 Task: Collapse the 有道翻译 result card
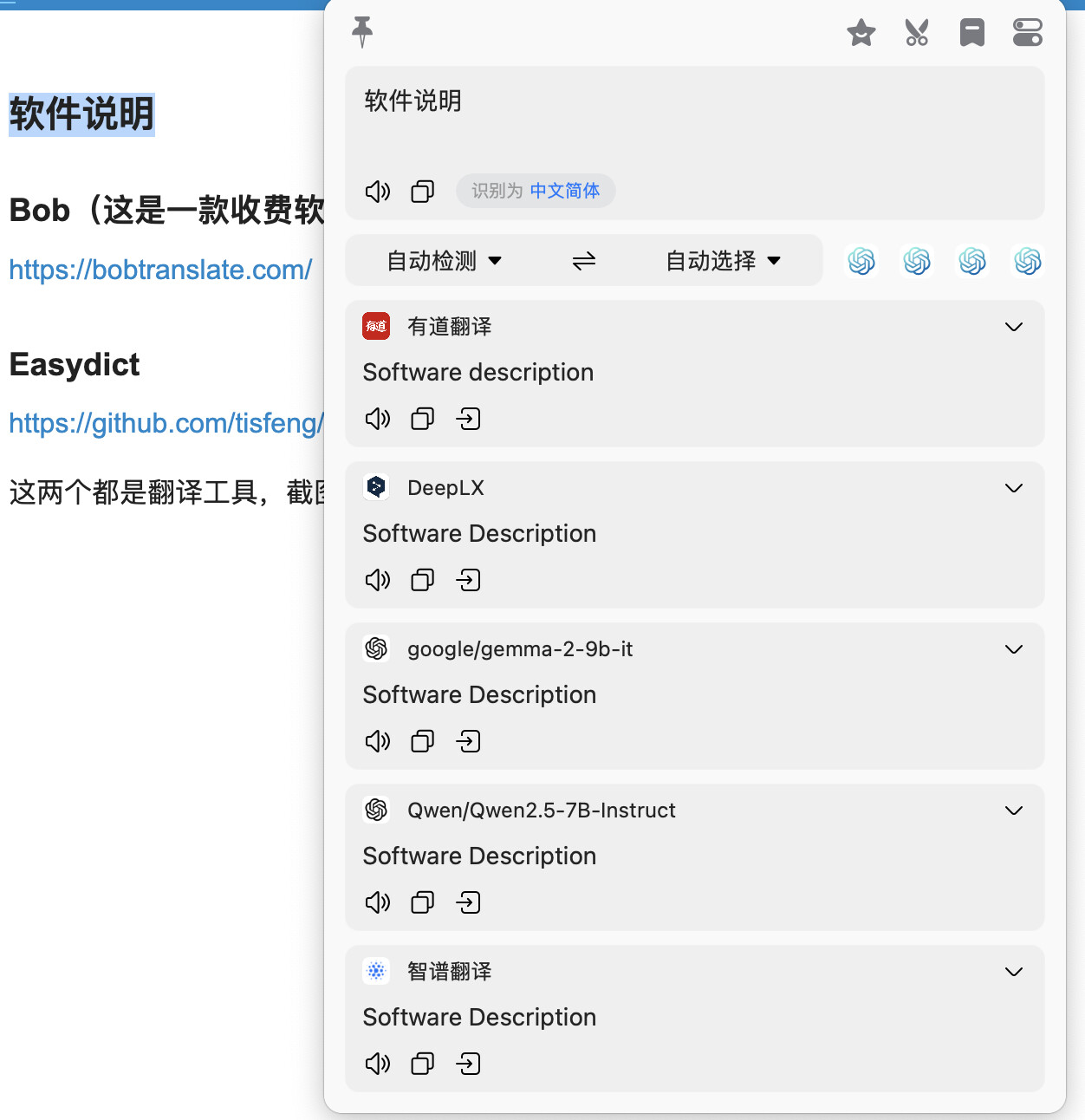coord(1014,326)
